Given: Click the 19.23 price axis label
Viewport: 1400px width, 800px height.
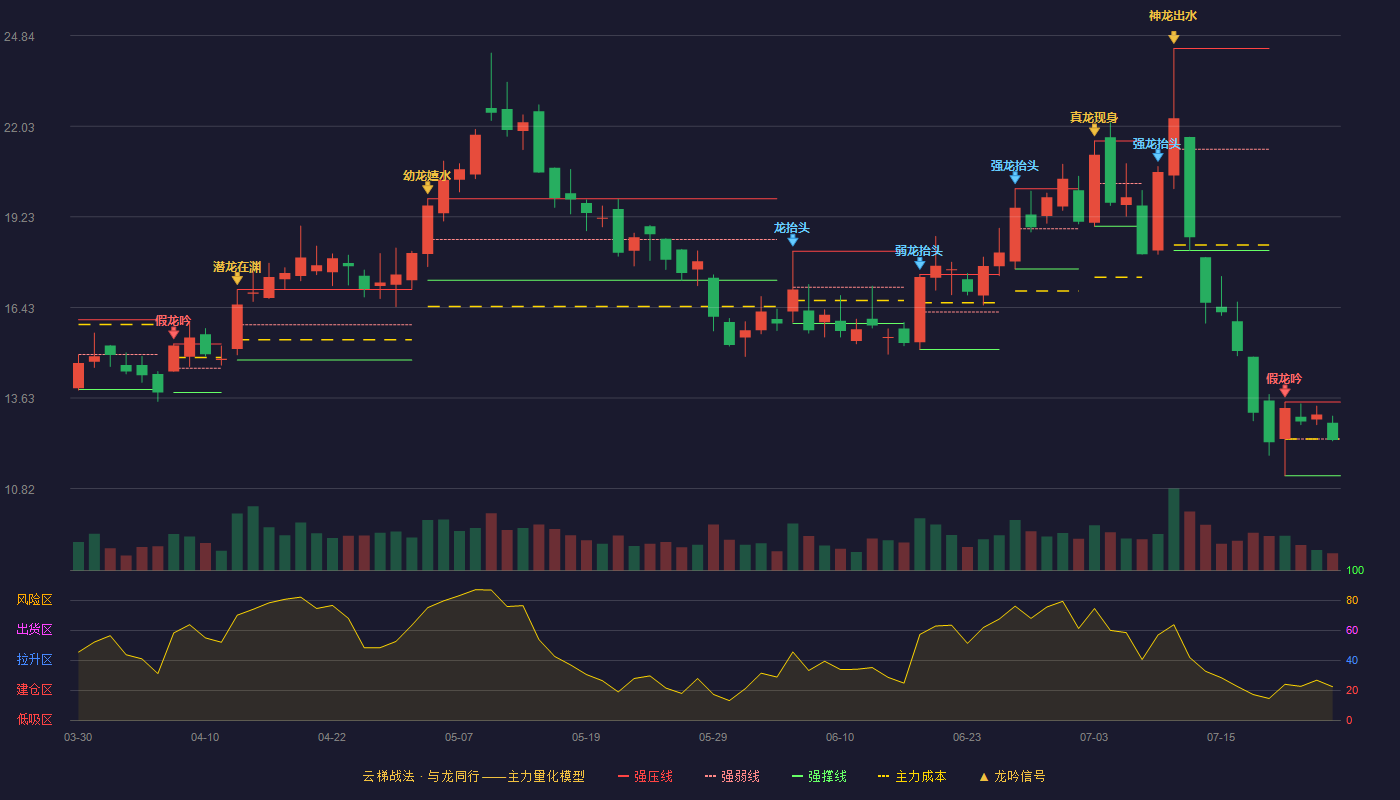Looking at the screenshot, I should pyautogui.click(x=19, y=218).
